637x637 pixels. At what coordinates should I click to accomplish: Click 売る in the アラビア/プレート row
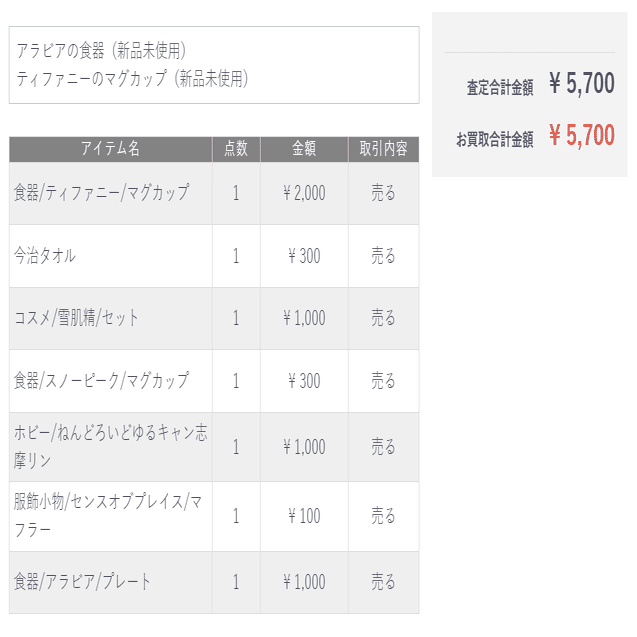click(x=383, y=582)
